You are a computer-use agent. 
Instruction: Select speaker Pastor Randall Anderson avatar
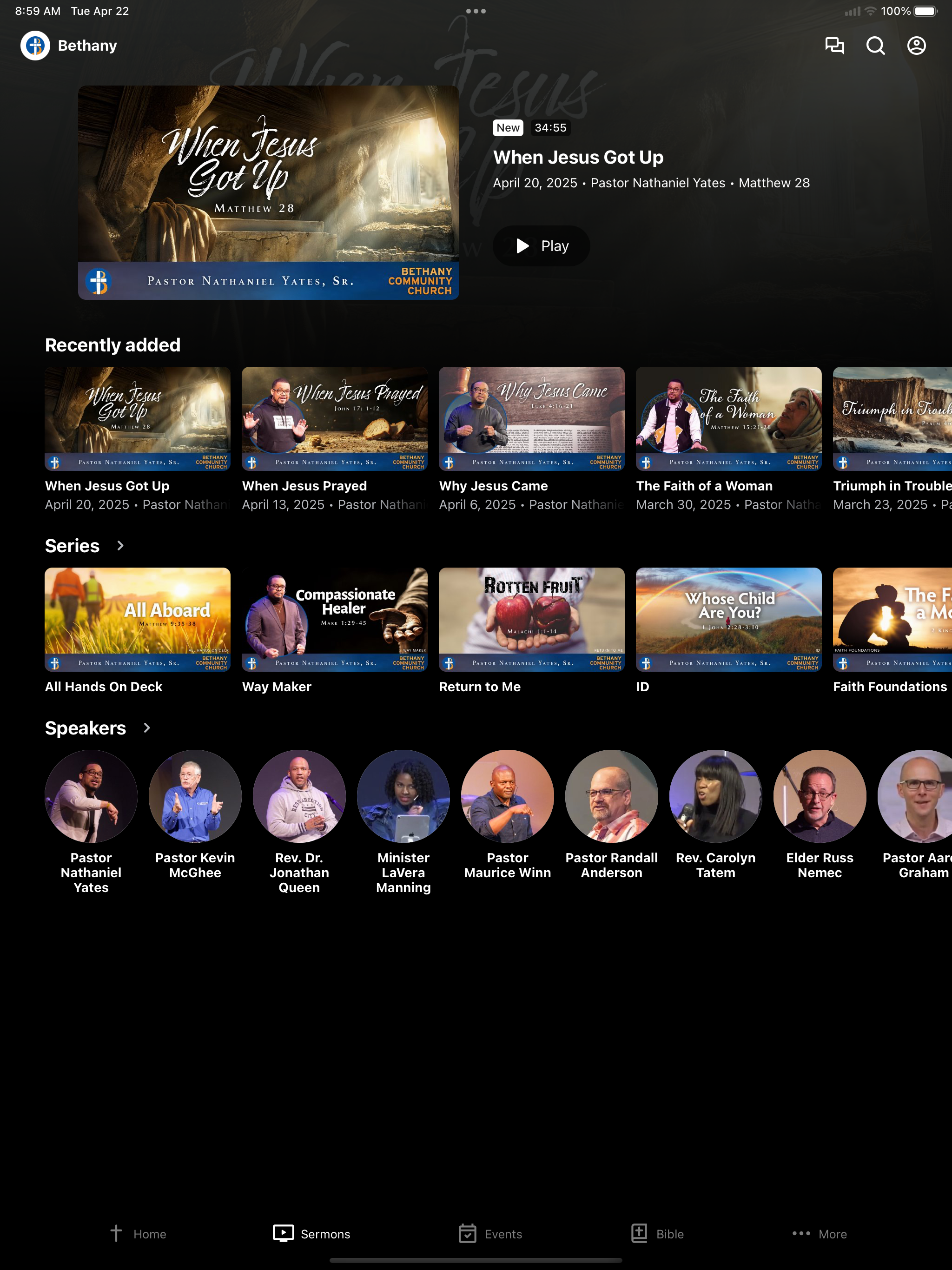click(x=612, y=796)
